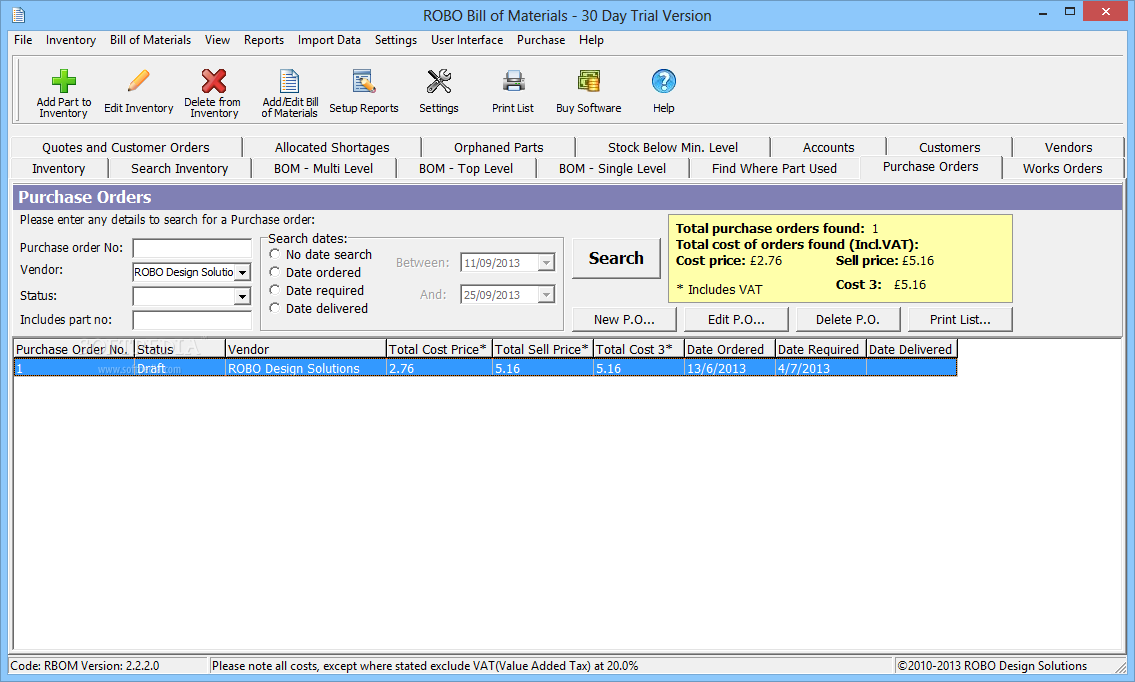The height and width of the screenshot is (682, 1135).
Task: Switch to the Vendors tab
Action: (1068, 147)
